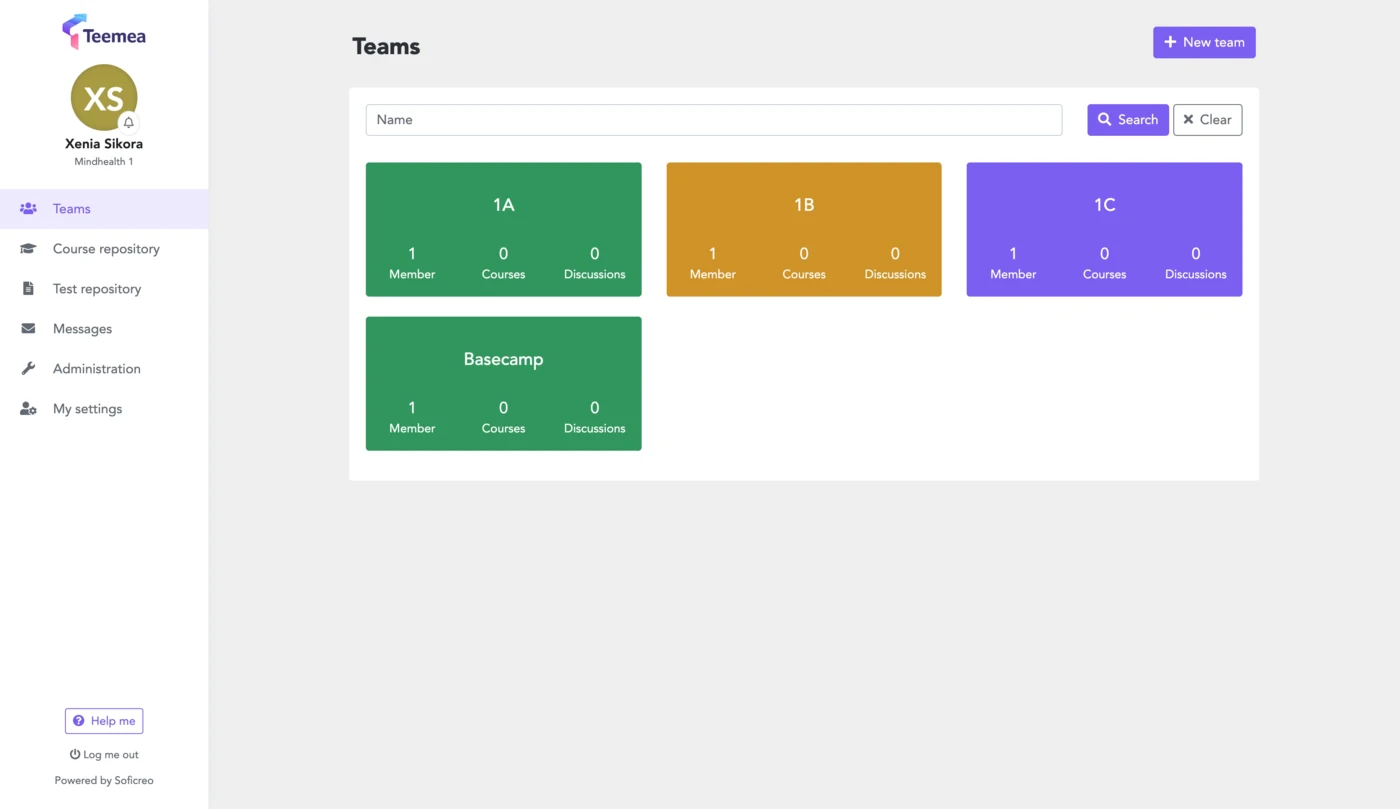Screen dimensions: 1400x809
Task: Click the Mindhealth 1 organization label
Action: [104, 162]
